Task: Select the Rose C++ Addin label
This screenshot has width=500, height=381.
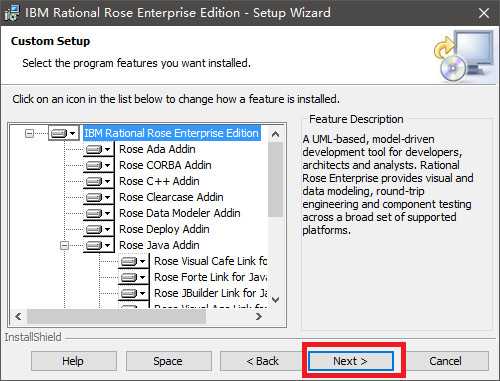Action: [x=159, y=181]
